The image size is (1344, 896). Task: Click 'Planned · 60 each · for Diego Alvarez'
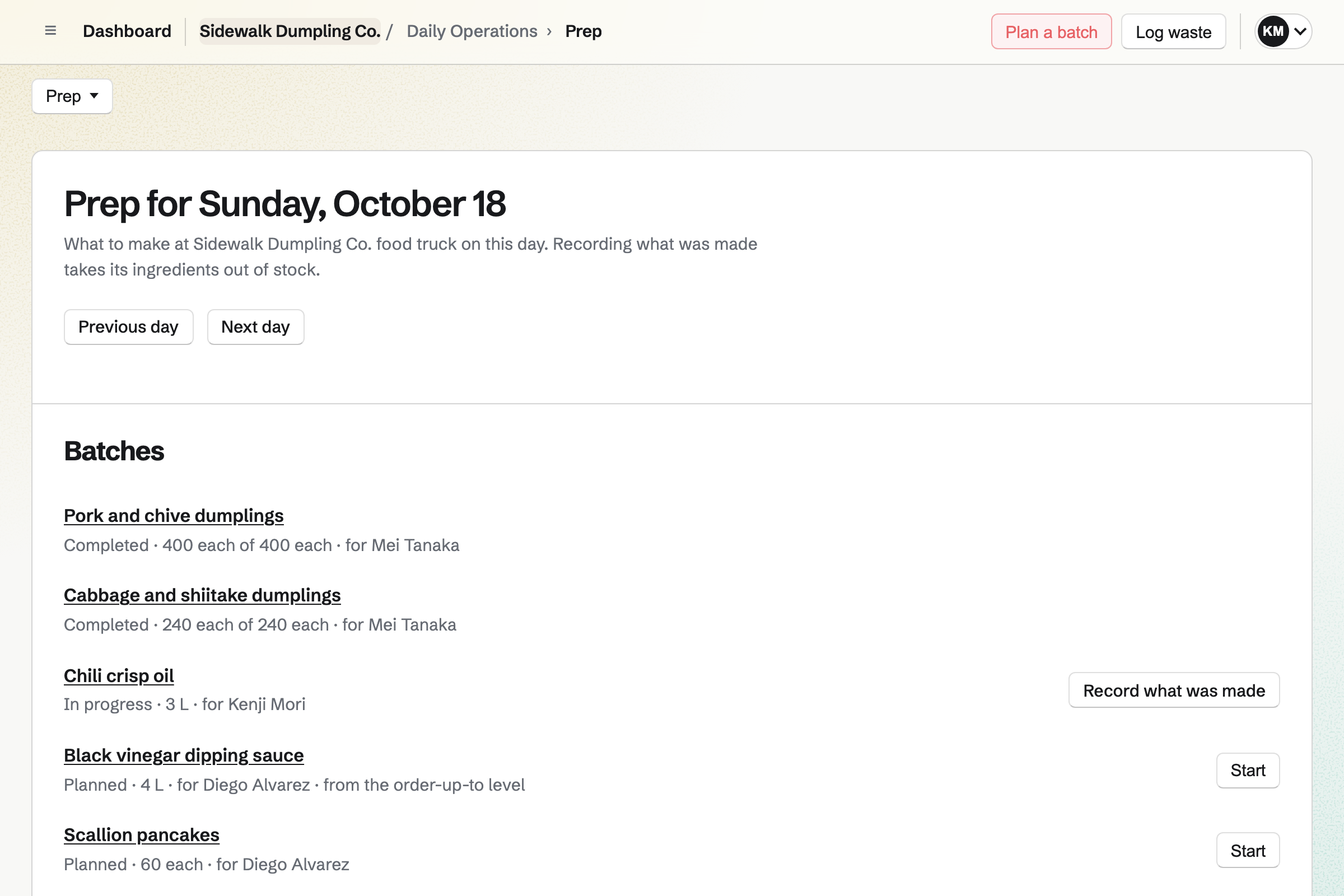[206, 864]
